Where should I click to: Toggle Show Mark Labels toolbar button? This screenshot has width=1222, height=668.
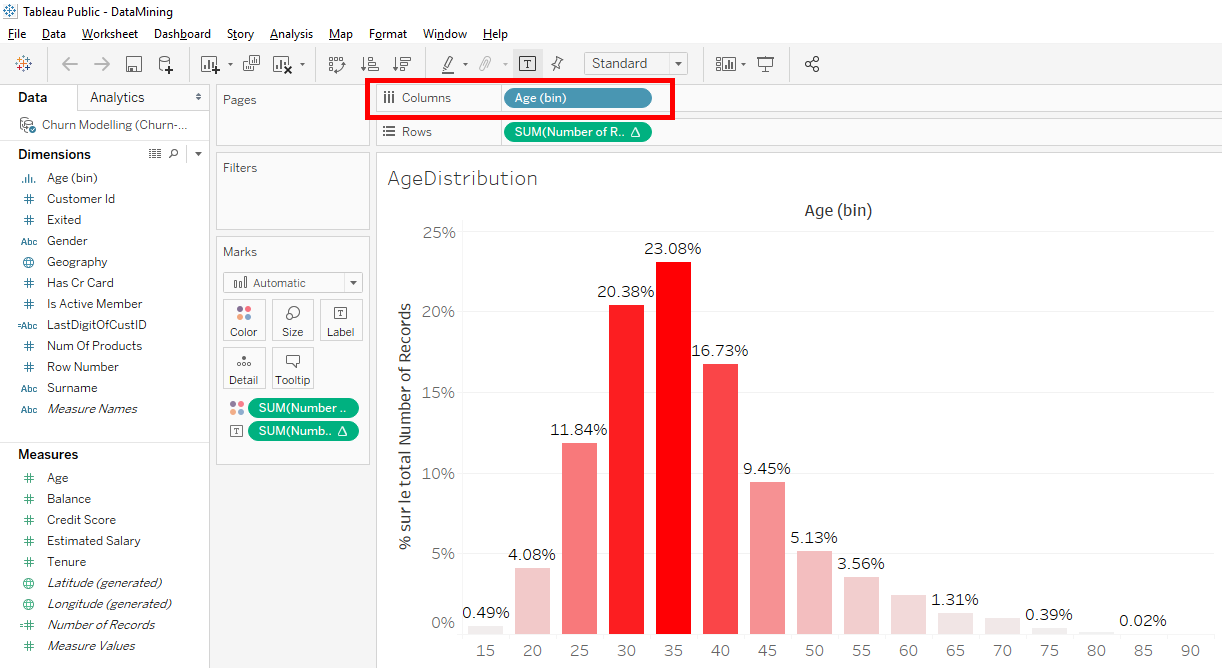[528, 64]
